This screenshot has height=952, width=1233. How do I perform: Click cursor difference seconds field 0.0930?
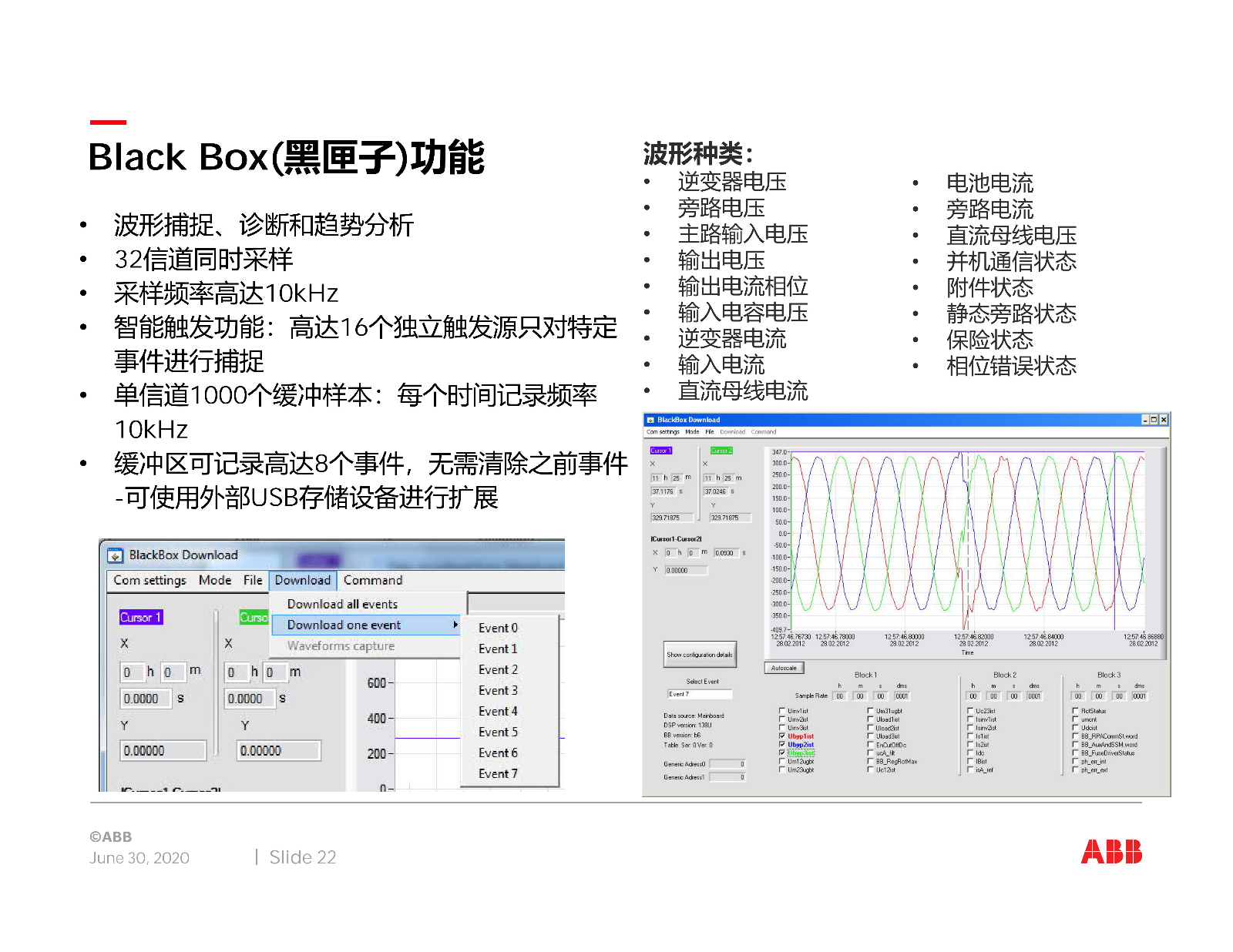point(725,552)
